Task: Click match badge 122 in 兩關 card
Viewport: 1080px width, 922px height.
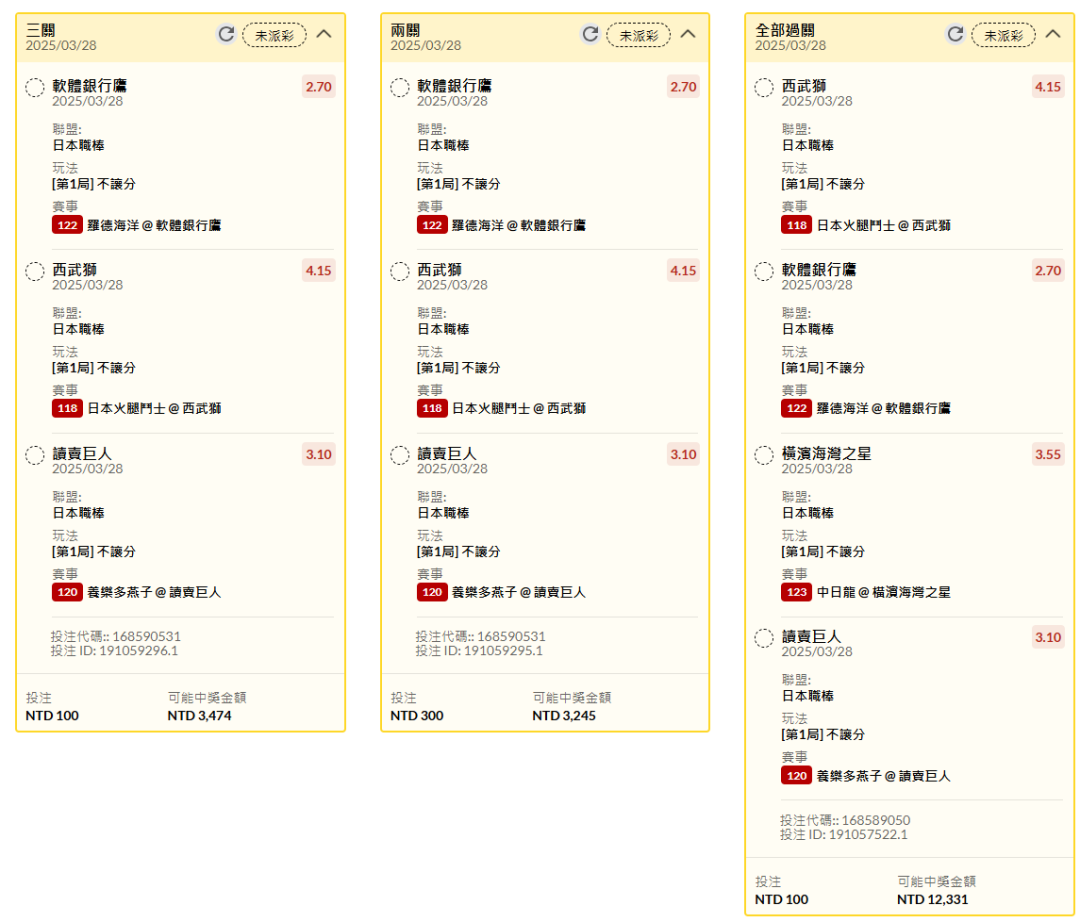Action: click(432, 225)
